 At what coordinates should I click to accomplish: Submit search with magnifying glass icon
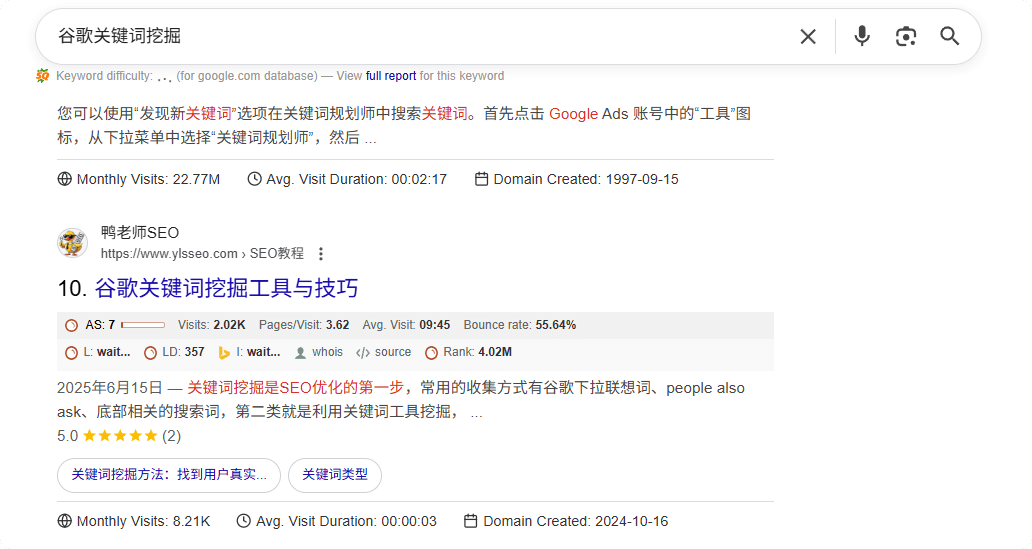click(x=949, y=36)
